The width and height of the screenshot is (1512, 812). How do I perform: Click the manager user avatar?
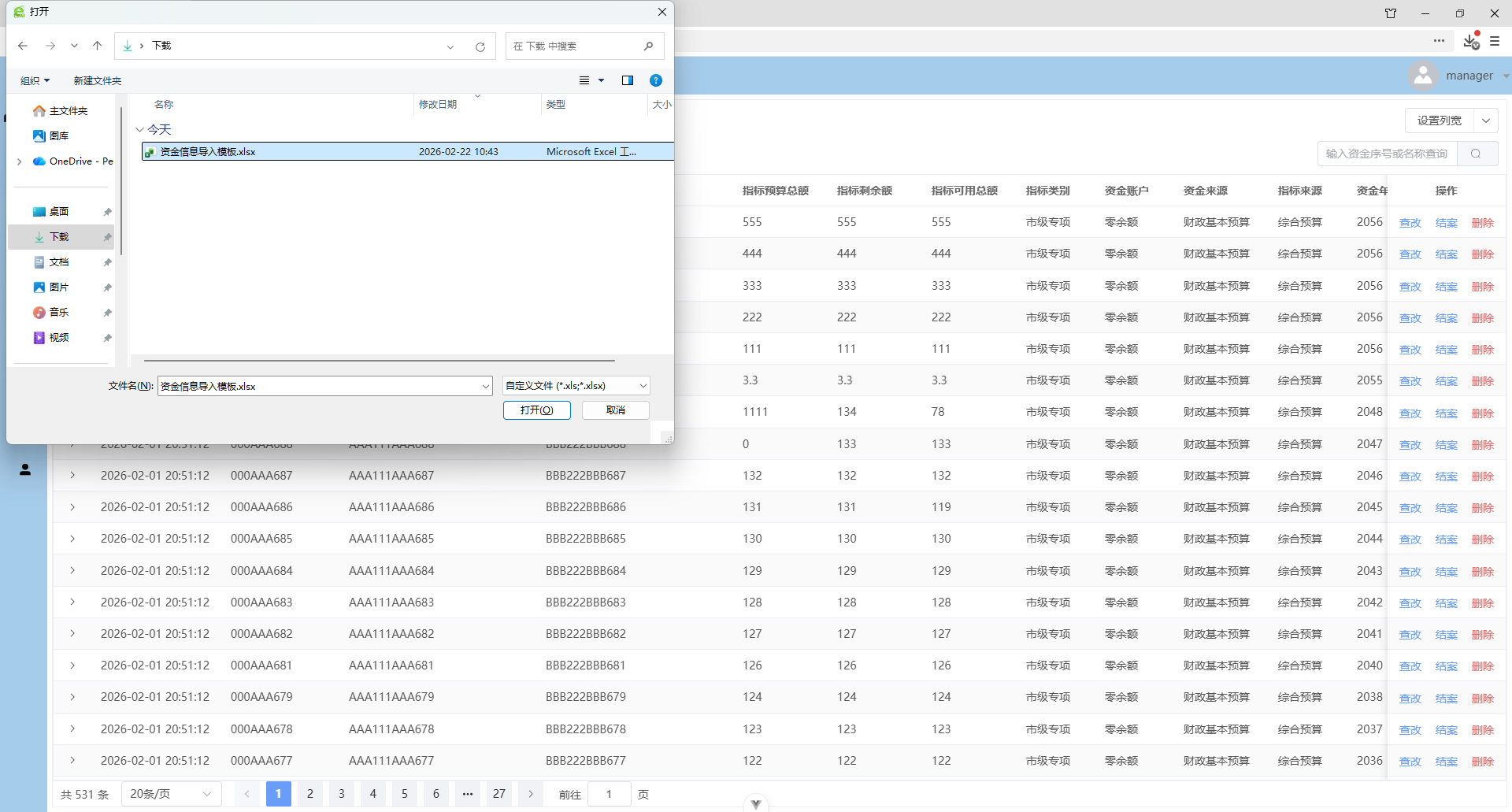coord(1423,76)
